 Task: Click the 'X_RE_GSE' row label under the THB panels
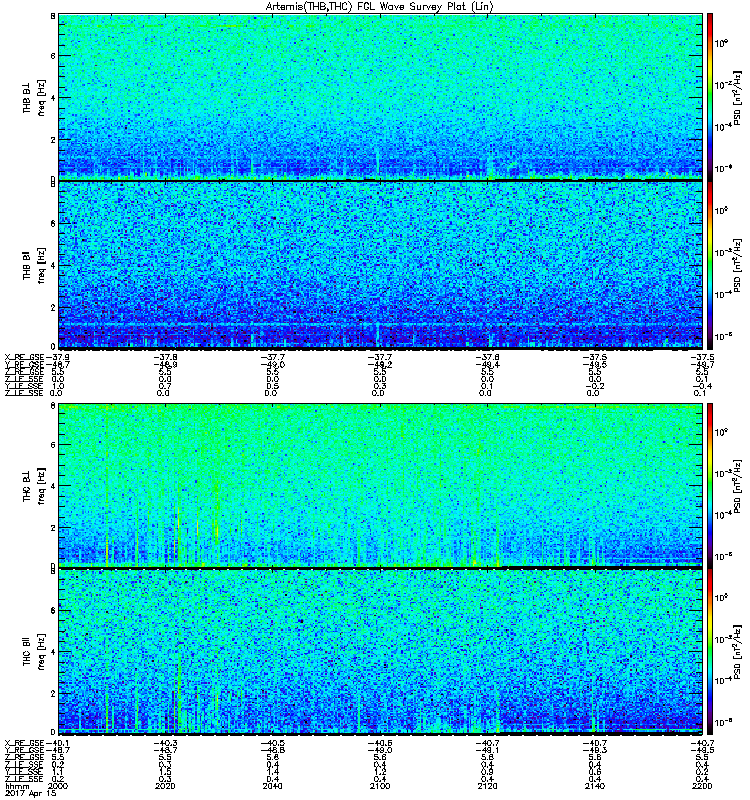[x=24, y=357]
